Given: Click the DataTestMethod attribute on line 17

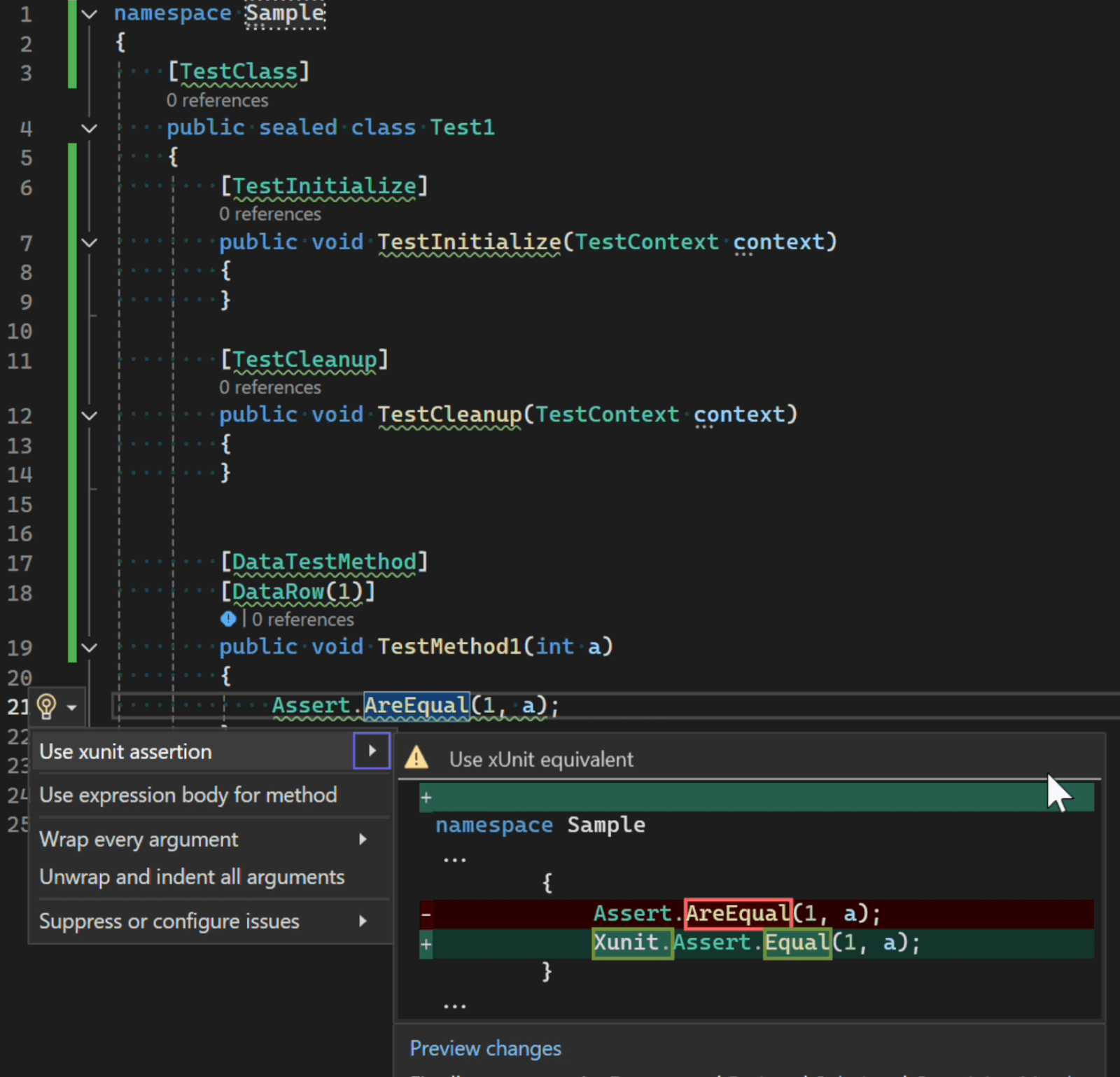Looking at the screenshot, I should click(324, 562).
